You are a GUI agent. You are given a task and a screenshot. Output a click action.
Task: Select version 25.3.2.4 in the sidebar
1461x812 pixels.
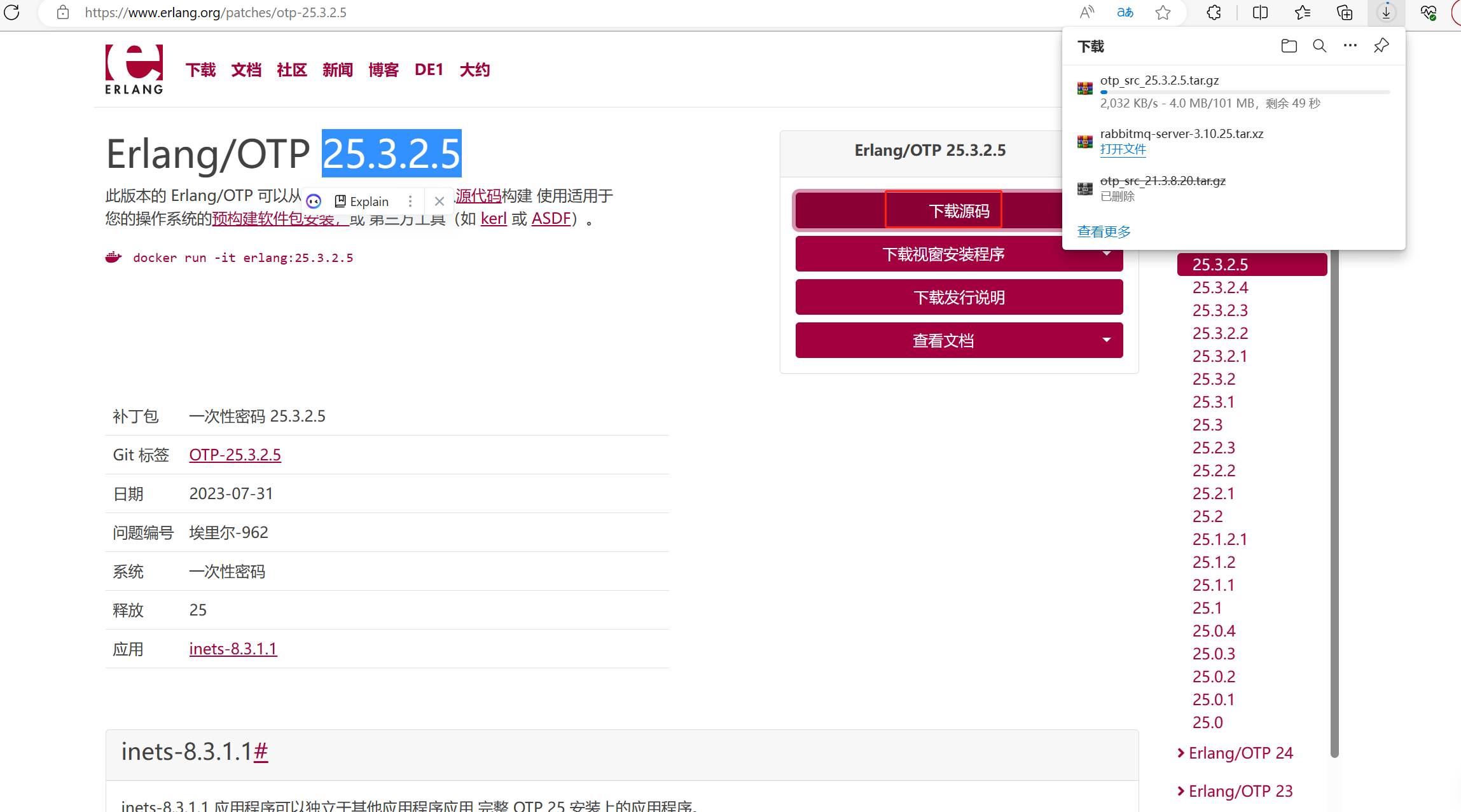(1219, 287)
